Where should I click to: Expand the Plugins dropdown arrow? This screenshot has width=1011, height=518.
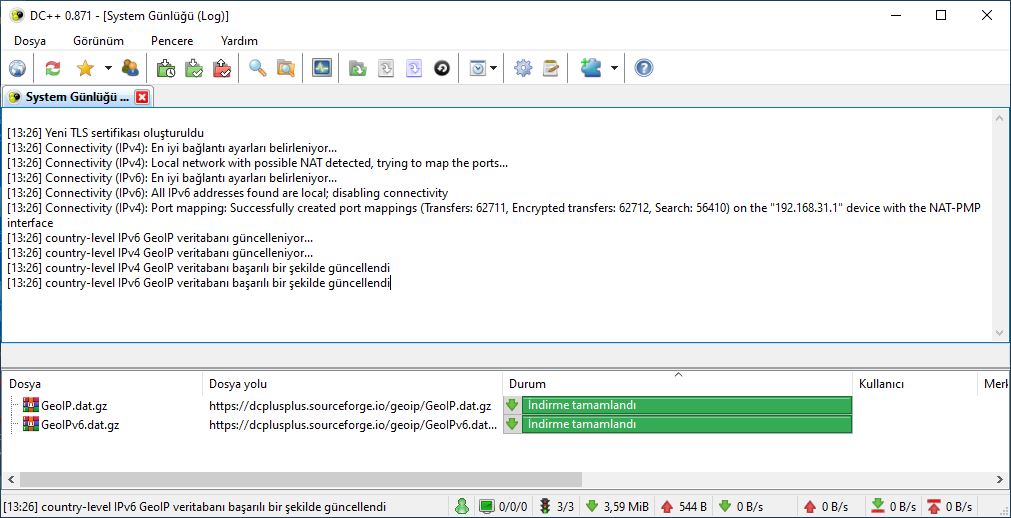coord(614,68)
